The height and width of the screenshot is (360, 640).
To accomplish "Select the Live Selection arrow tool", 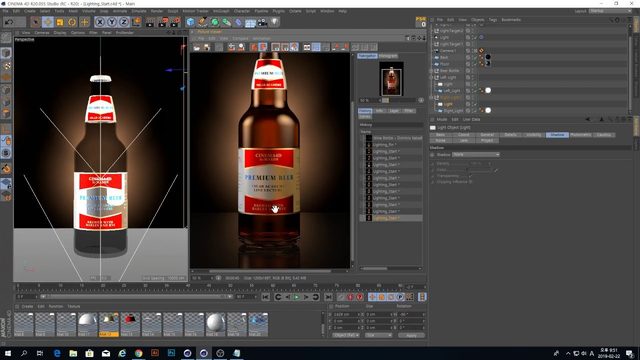I will click(x=36, y=22).
